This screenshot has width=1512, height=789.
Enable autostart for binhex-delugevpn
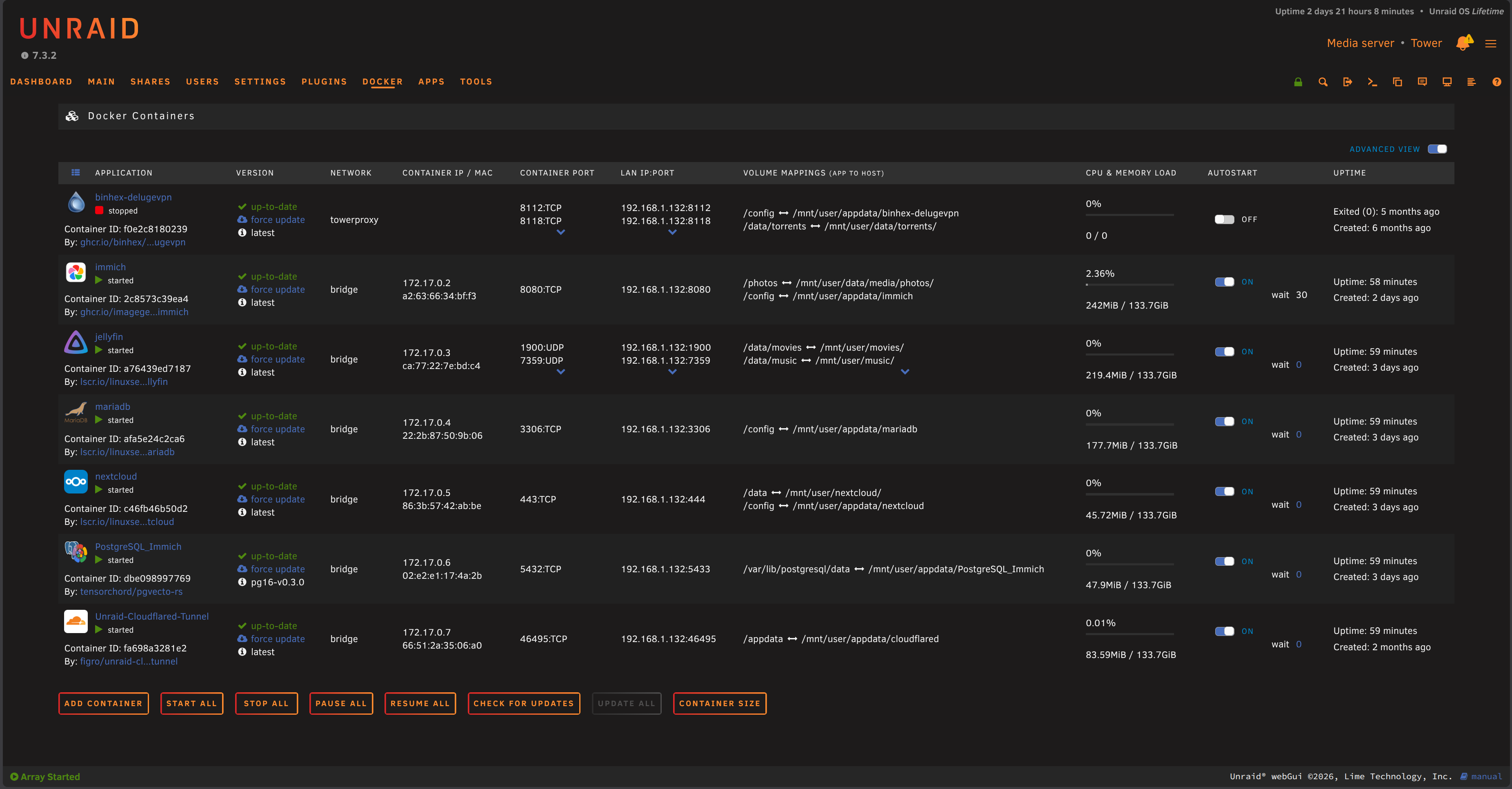pyautogui.click(x=1224, y=220)
